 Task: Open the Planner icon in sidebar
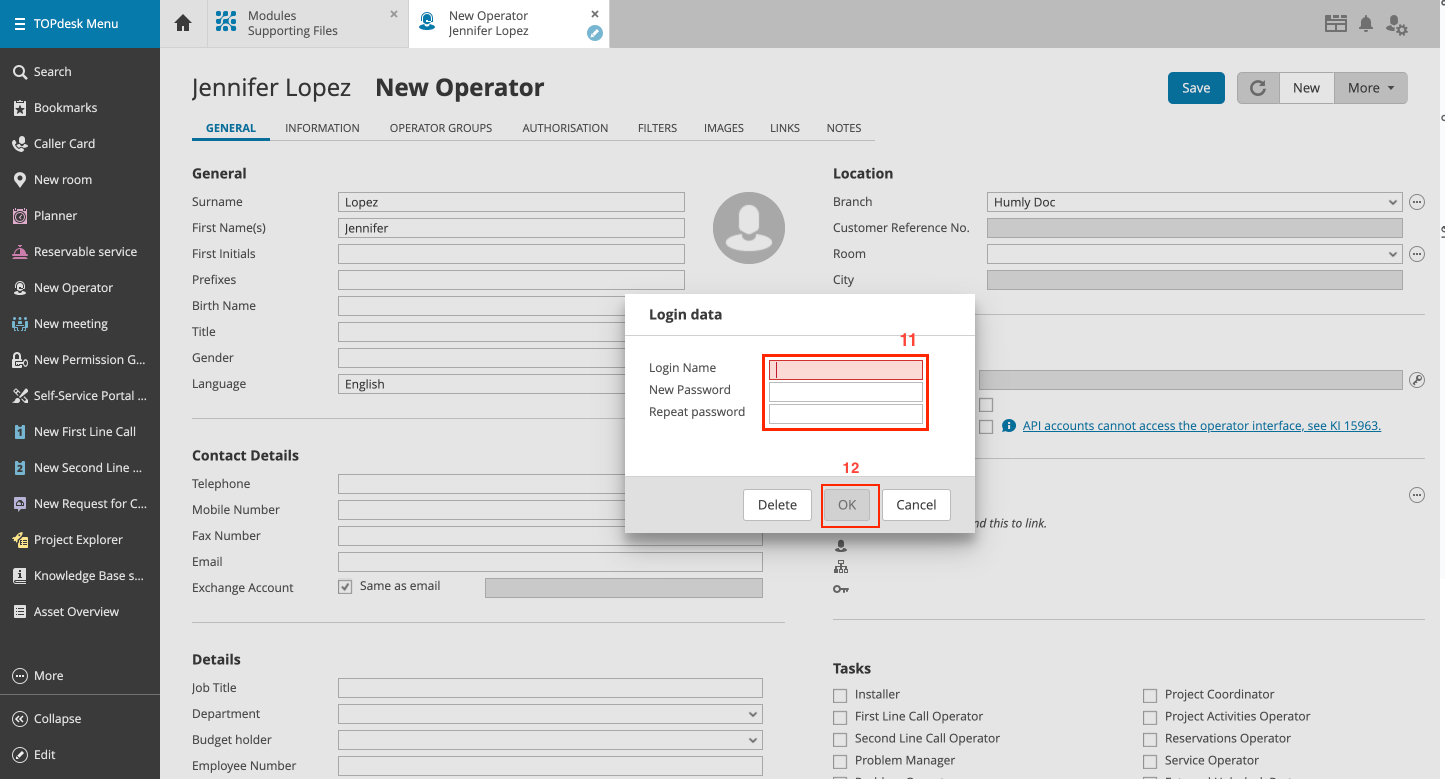(x=19, y=216)
